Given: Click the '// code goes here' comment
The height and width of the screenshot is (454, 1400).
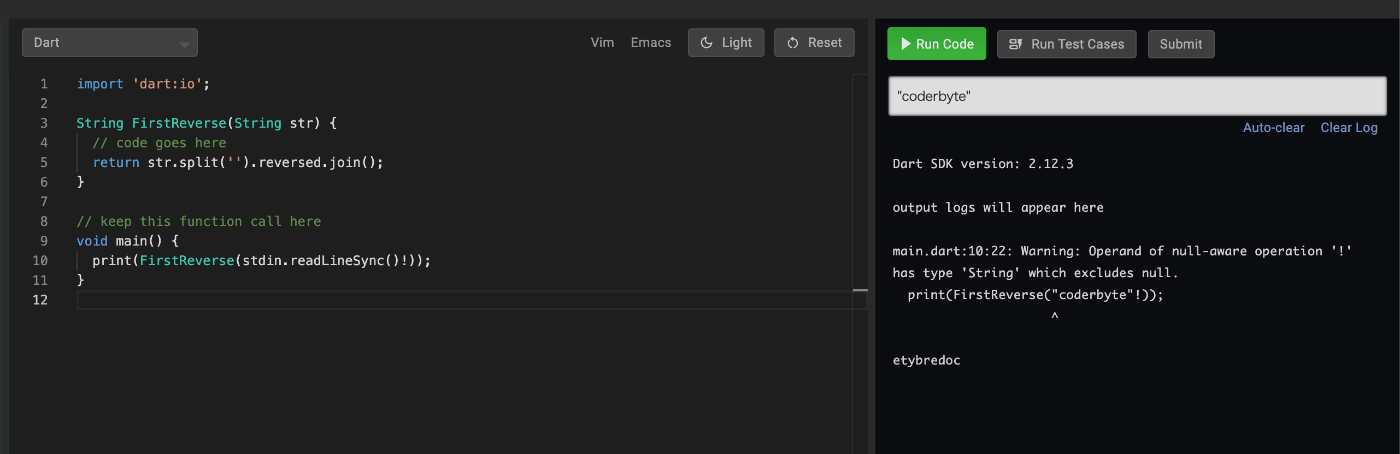Looking at the screenshot, I should click(159, 143).
